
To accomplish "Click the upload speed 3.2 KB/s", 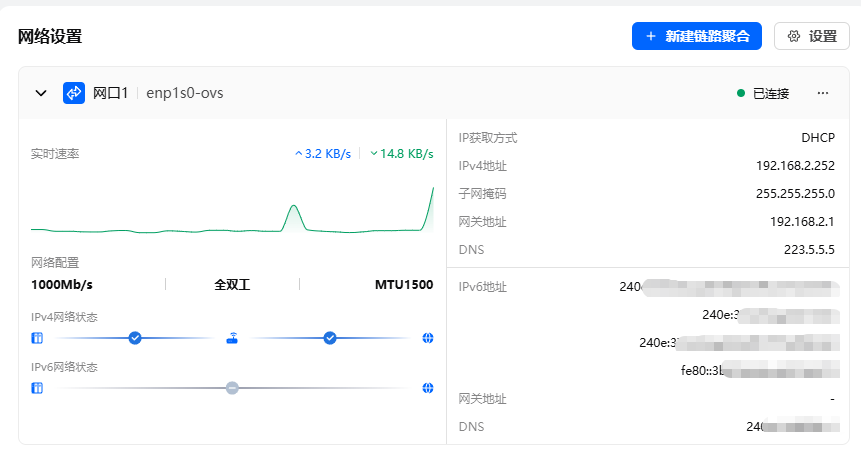I will [323, 154].
